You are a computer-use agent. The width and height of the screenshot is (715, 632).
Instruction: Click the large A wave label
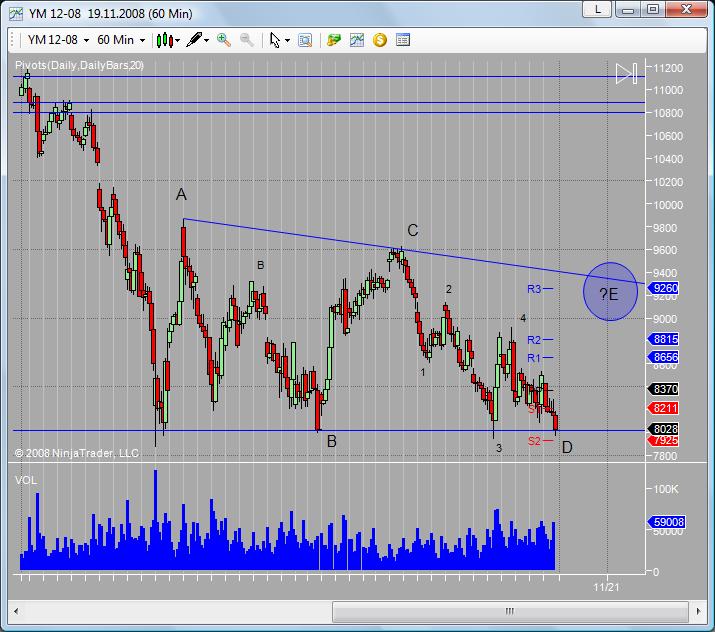pos(181,195)
